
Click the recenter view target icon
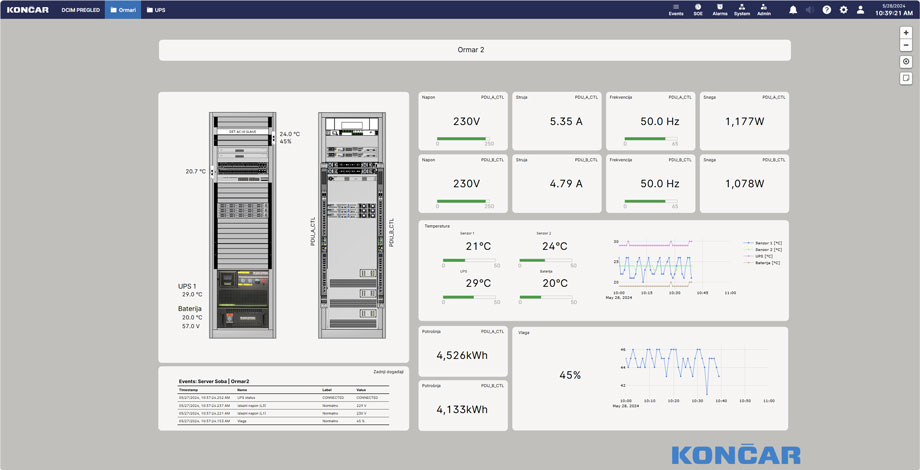pyautogui.click(x=906, y=62)
